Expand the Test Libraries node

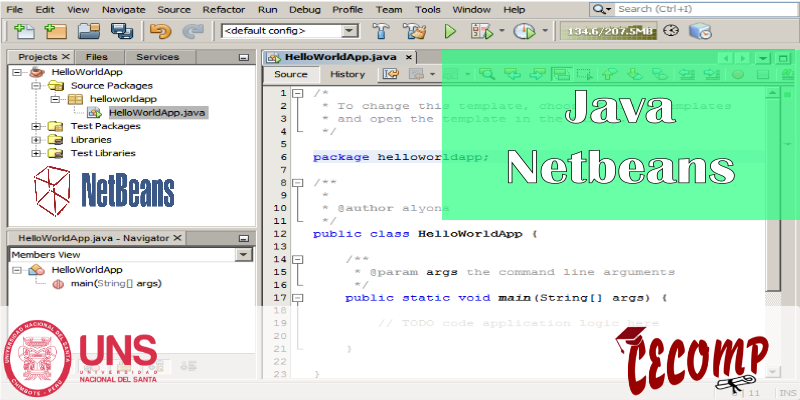coord(36,153)
